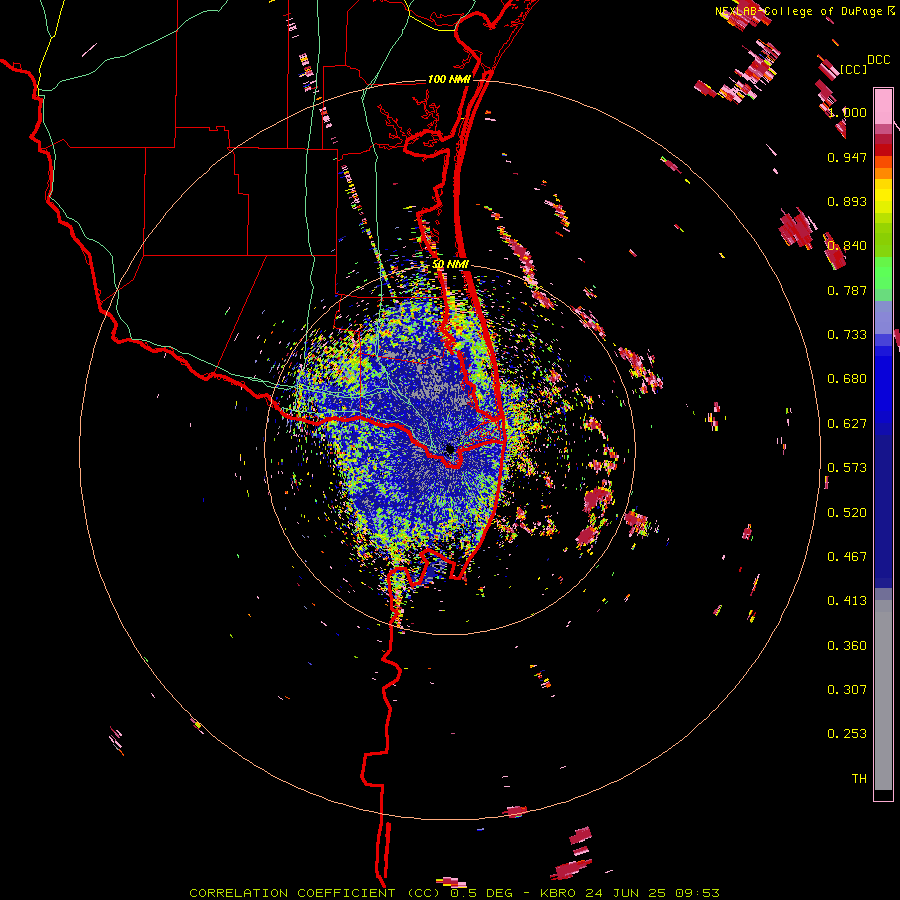Select the 0.733 color scale value
The image size is (900, 900).
847,335
